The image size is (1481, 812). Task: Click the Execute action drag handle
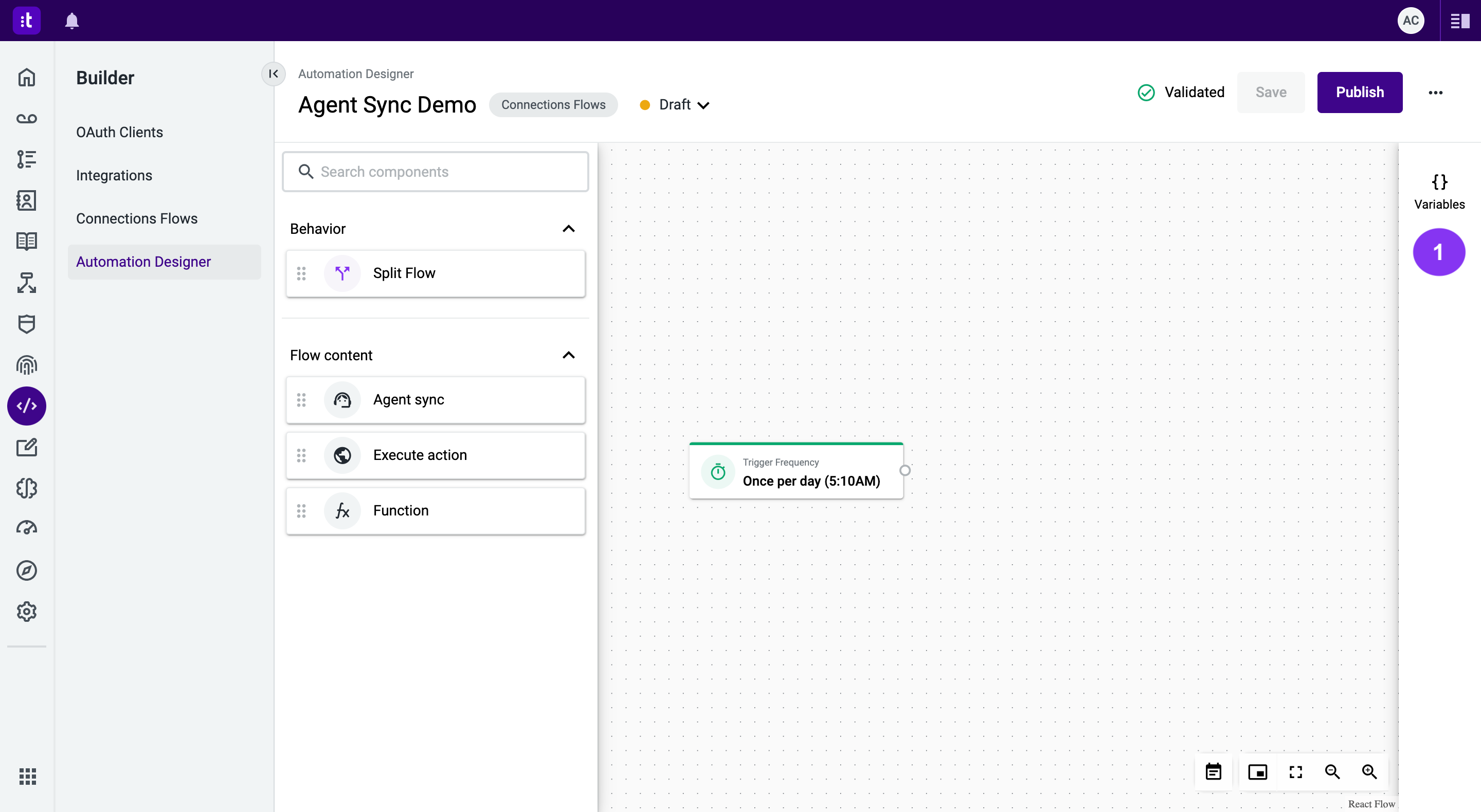pyautogui.click(x=301, y=456)
